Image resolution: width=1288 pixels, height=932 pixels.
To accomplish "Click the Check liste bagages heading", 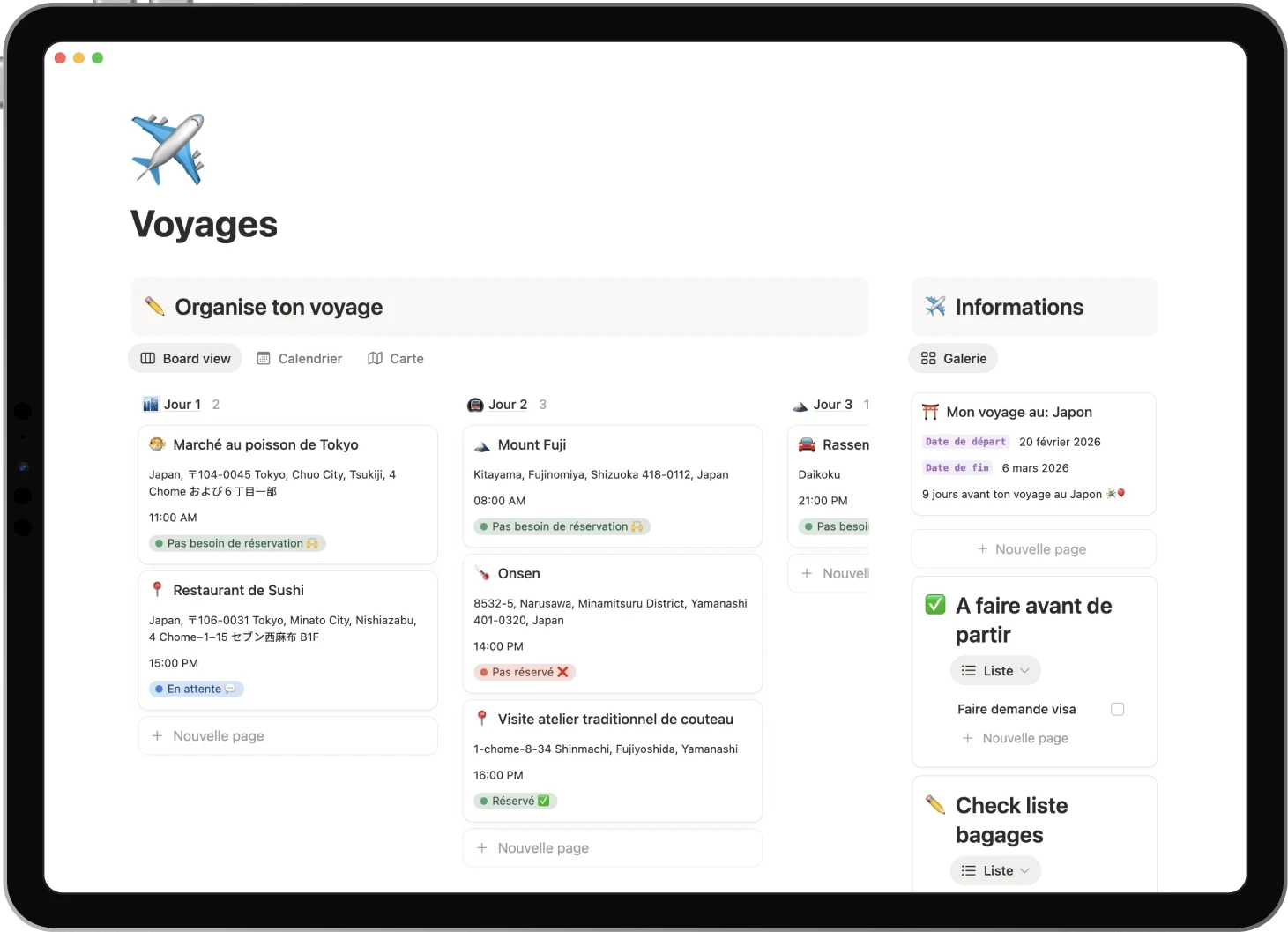I will point(1011,820).
